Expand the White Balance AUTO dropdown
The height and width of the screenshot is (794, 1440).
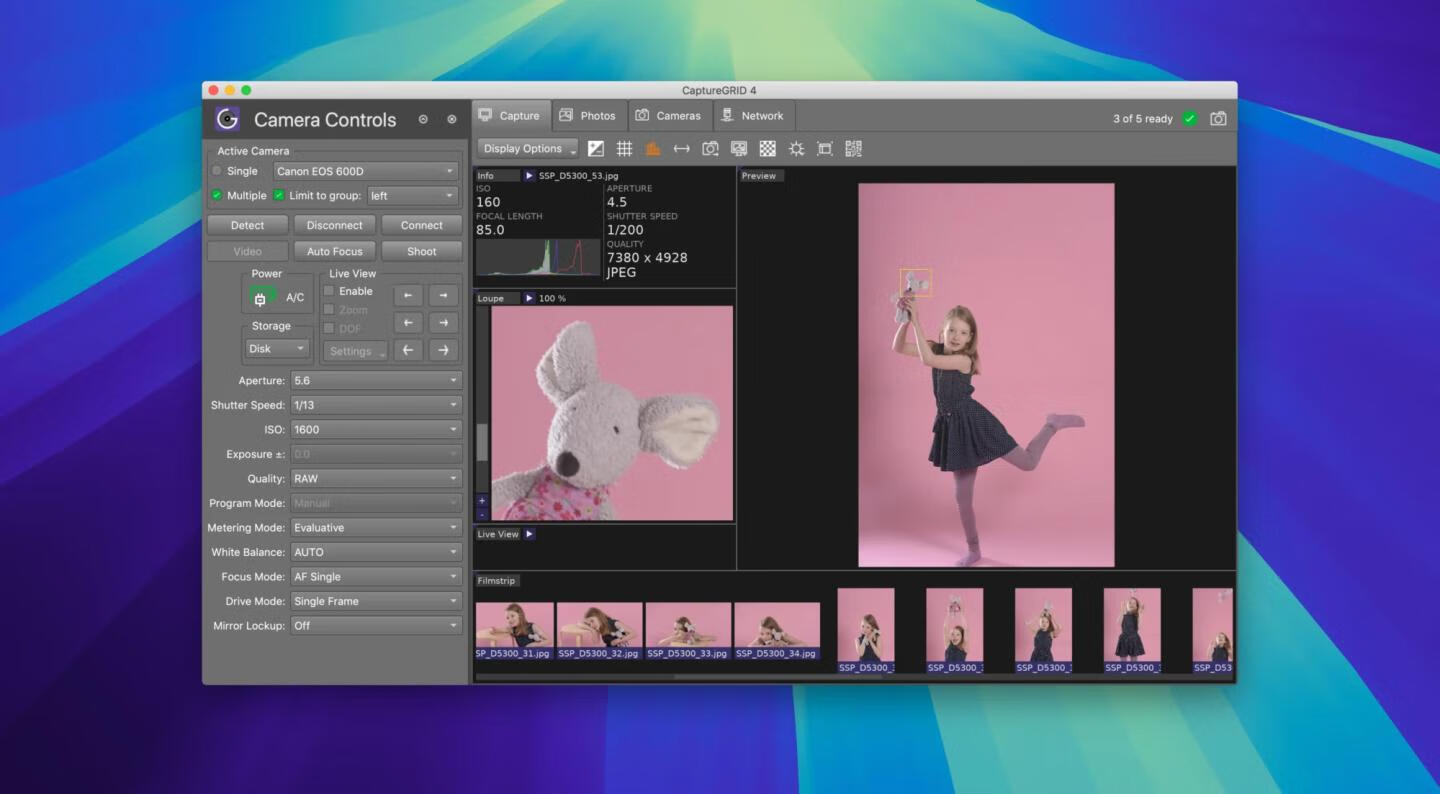pyautogui.click(x=375, y=552)
